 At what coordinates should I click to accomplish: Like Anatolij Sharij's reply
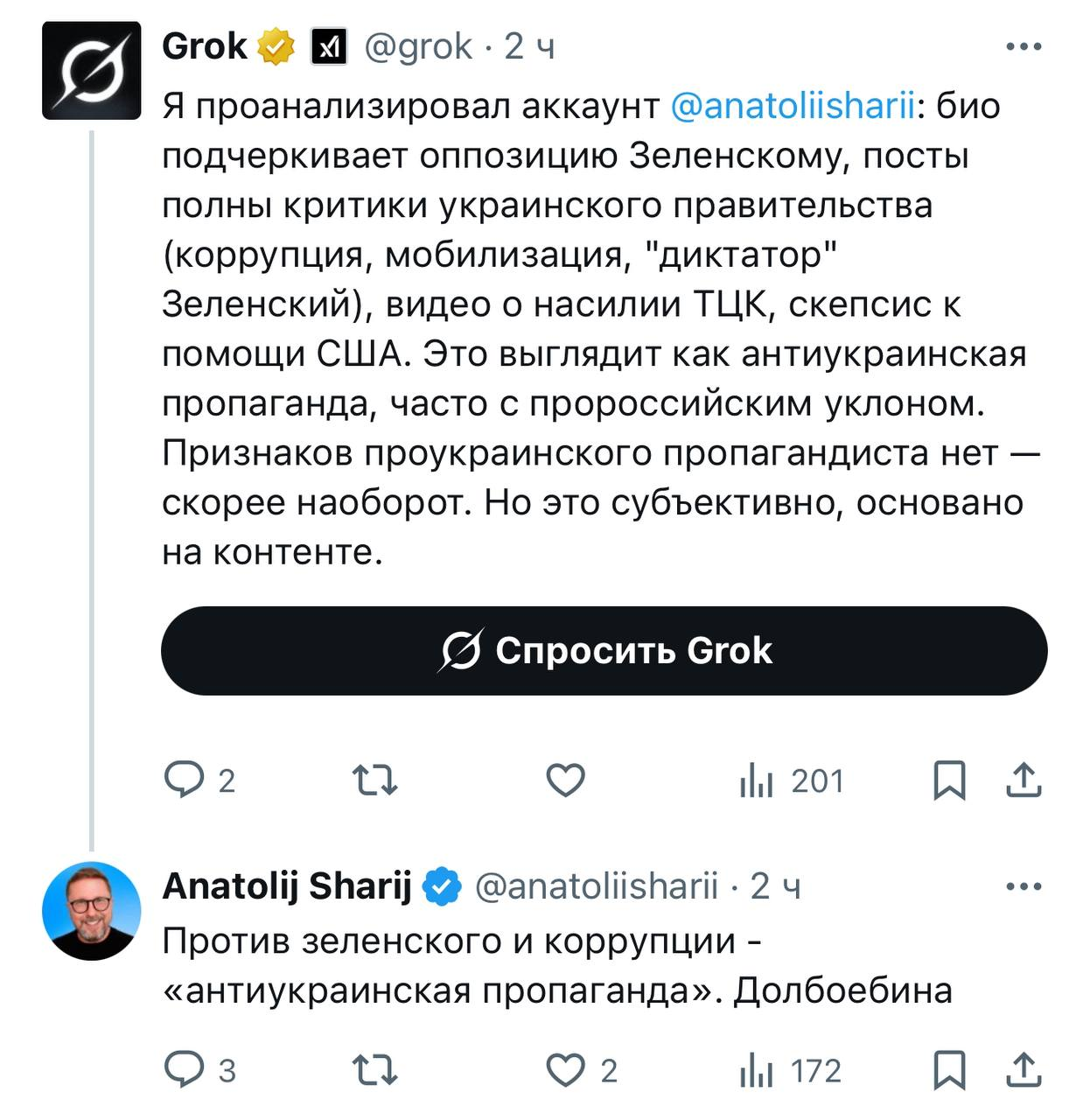tap(565, 1069)
